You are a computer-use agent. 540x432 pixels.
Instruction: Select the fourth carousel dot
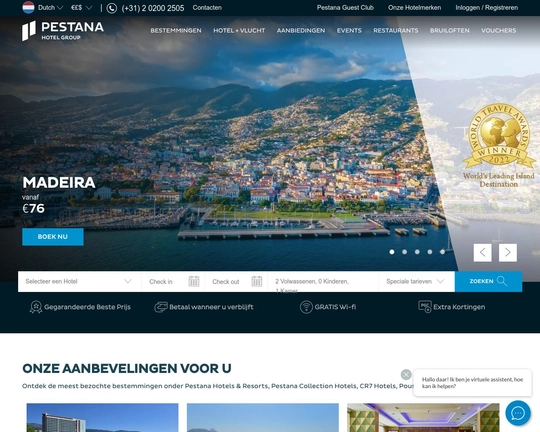[x=430, y=252]
